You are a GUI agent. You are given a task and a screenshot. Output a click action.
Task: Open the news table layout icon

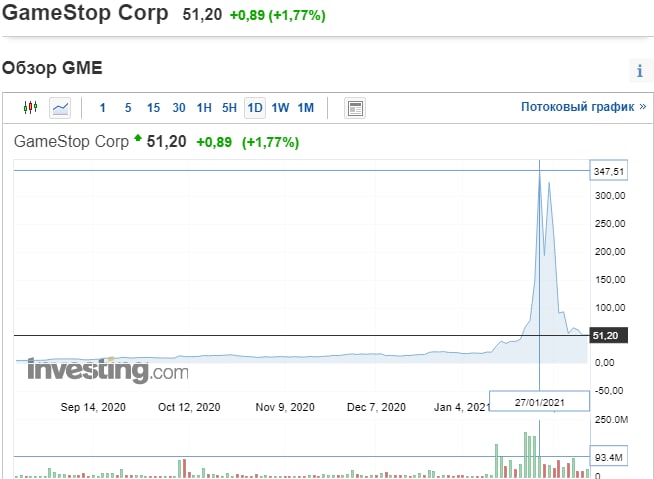point(355,108)
